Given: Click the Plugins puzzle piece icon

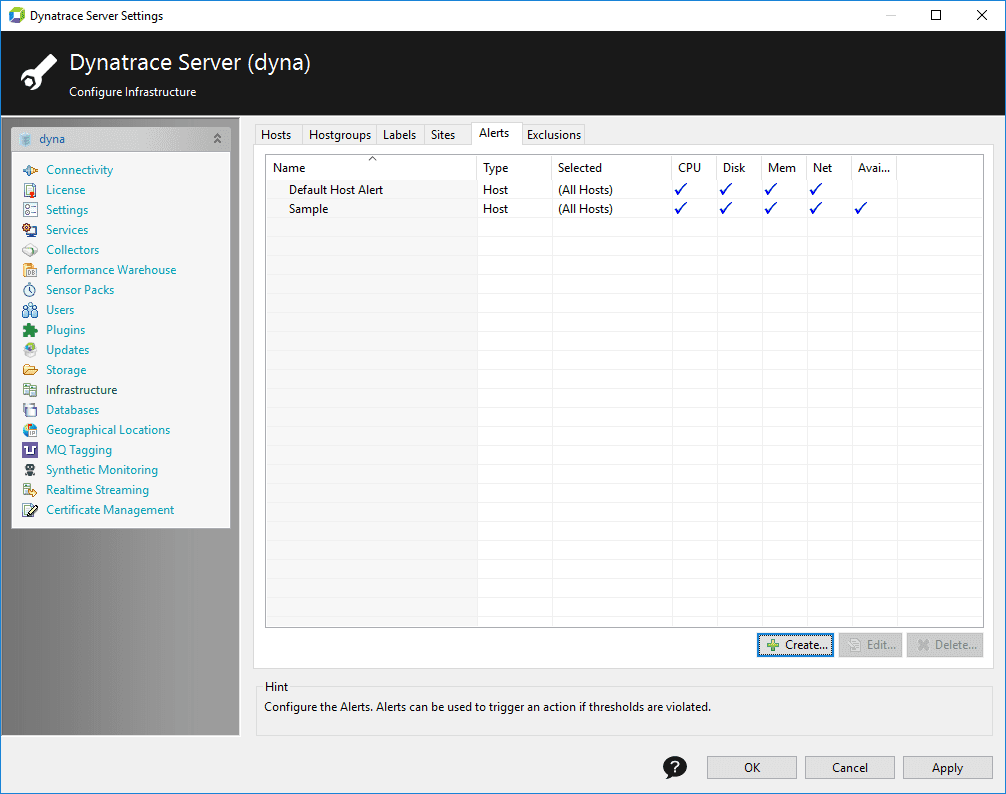Looking at the screenshot, I should click(30, 330).
